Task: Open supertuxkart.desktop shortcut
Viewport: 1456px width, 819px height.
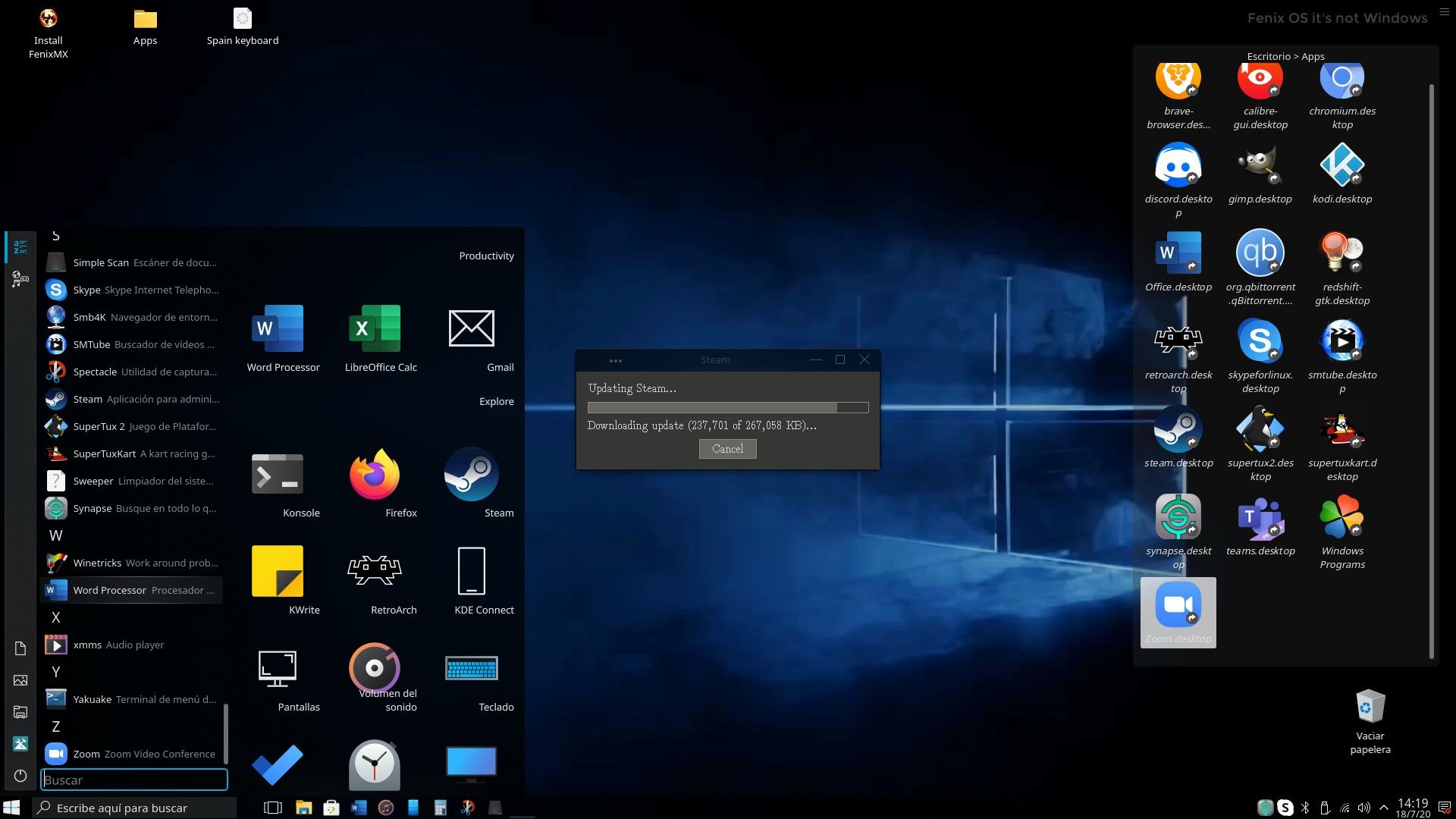Action: pos(1342,444)
